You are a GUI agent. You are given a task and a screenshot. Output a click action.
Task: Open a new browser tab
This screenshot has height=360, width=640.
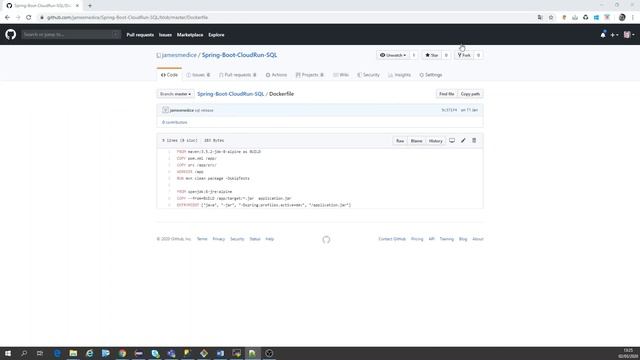click(x=90, y=6)
